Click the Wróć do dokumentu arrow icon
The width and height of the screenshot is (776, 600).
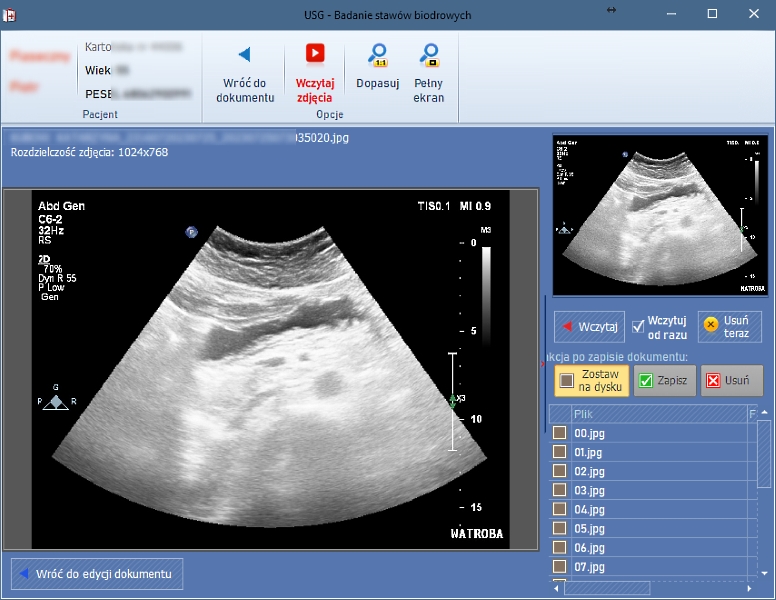pos(244,54)
